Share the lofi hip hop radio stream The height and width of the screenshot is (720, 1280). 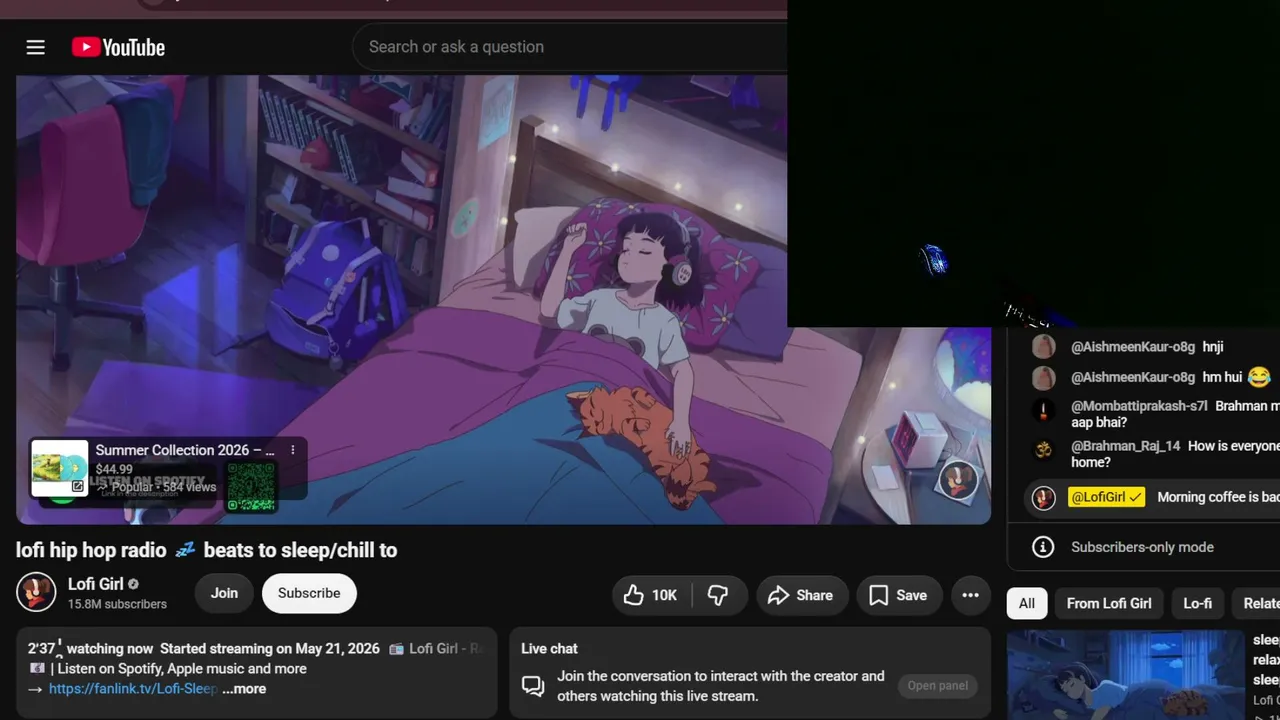(x=802, y=595)
